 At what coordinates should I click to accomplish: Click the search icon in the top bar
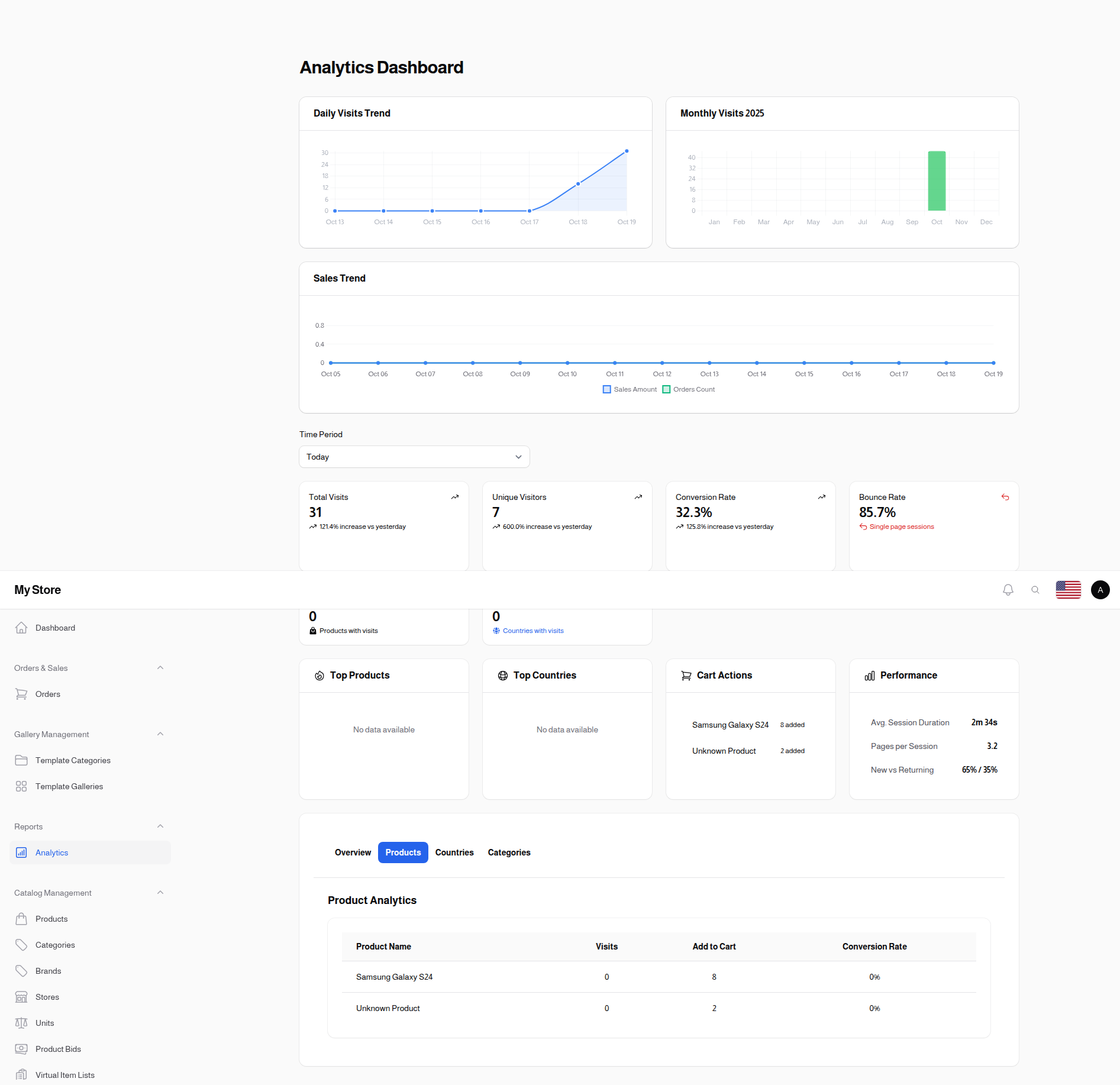point(1035,589)
